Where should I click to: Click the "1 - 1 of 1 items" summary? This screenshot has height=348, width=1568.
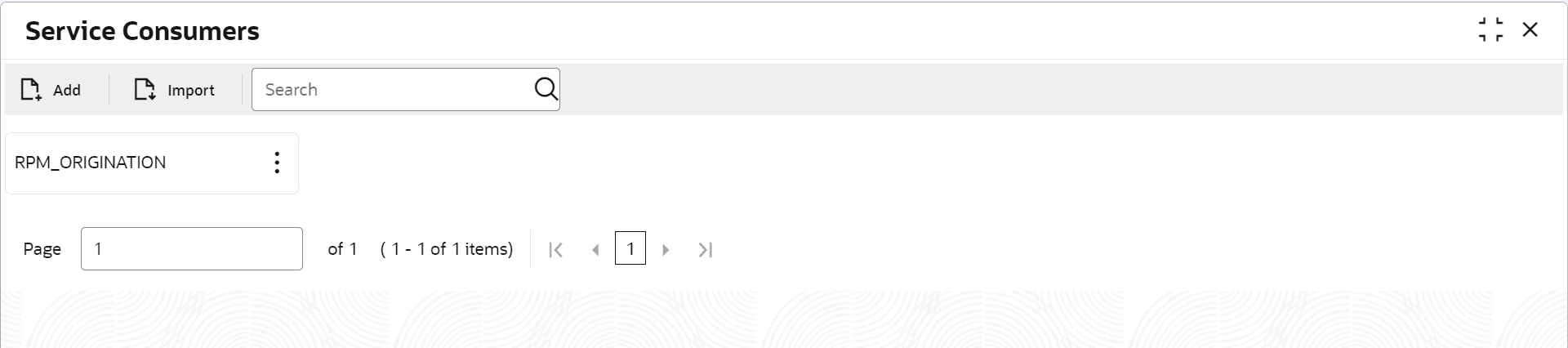click(x=447, y=249)
